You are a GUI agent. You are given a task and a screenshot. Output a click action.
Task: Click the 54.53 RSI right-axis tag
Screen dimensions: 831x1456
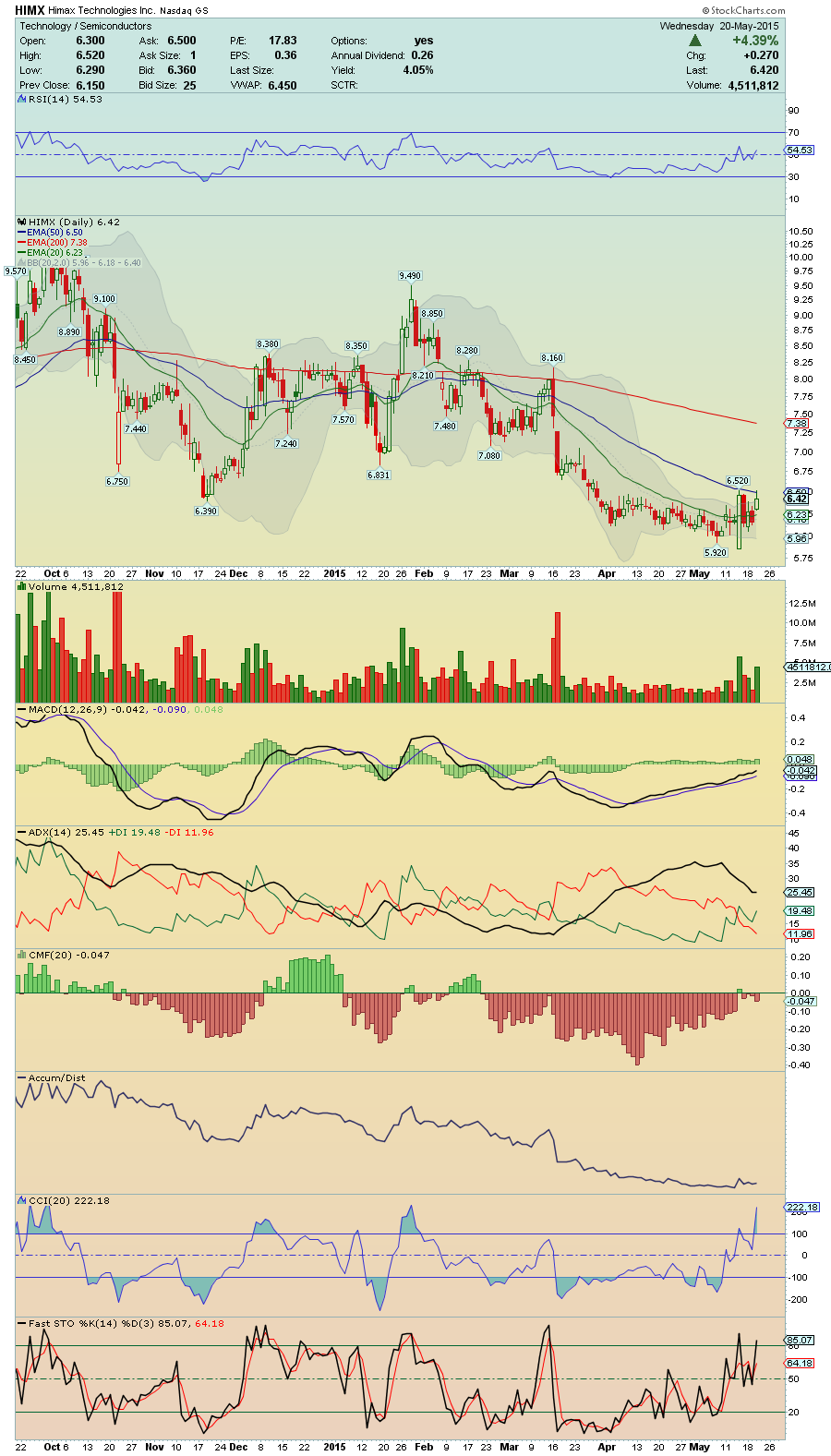click(x=800, y=150)
